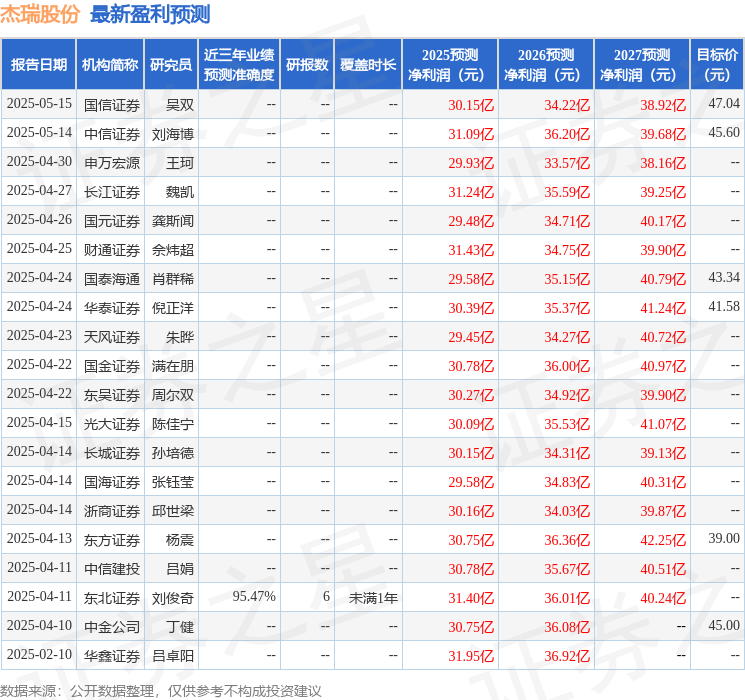Click analyst name 肖群稀
This screenshot has height=700, width=745.
coord(173,279)
